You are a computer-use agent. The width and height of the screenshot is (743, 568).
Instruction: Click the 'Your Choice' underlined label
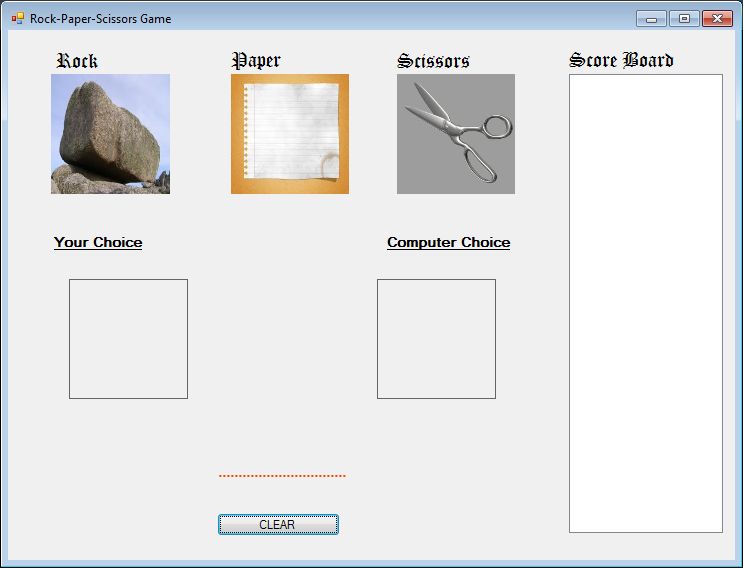coord(98,242)
